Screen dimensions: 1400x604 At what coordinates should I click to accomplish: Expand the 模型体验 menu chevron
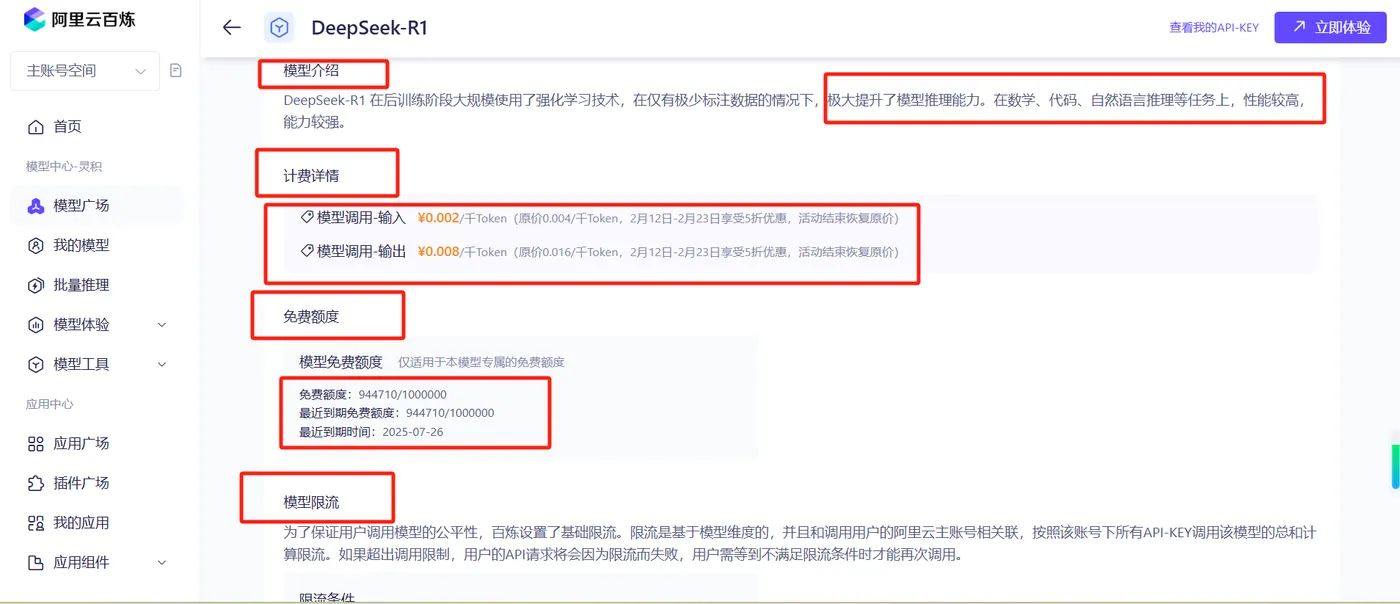coord(162,325)
